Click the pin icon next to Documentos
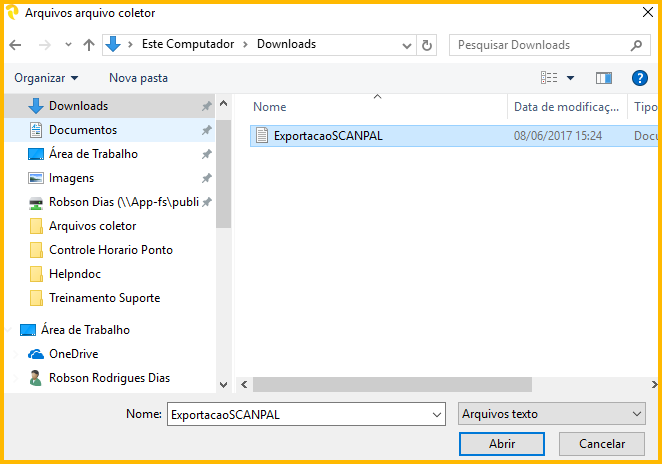 [x=206, y=130]
